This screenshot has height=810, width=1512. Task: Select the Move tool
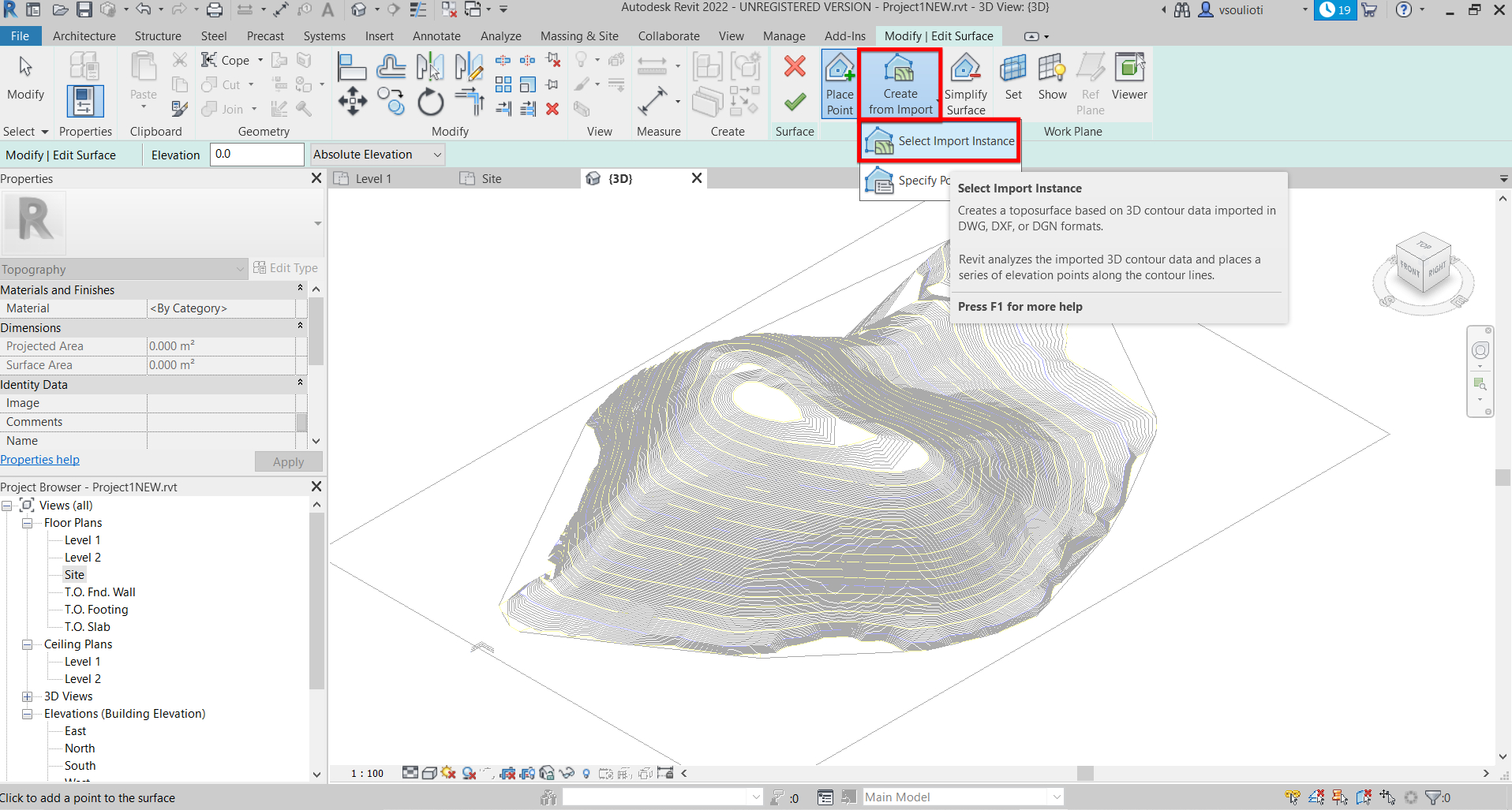(352, 102)
